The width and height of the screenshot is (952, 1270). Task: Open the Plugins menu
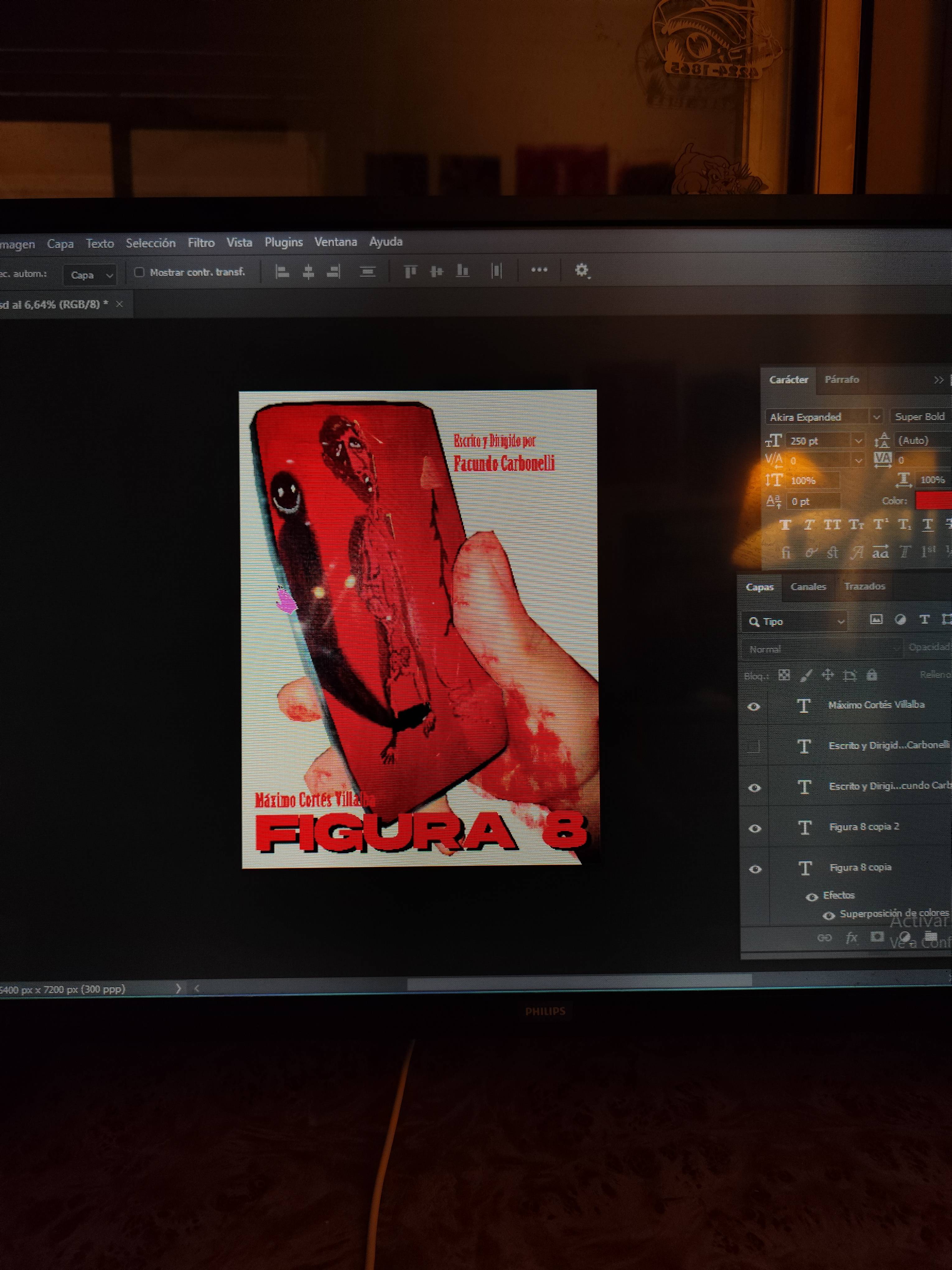click(283, 242)
